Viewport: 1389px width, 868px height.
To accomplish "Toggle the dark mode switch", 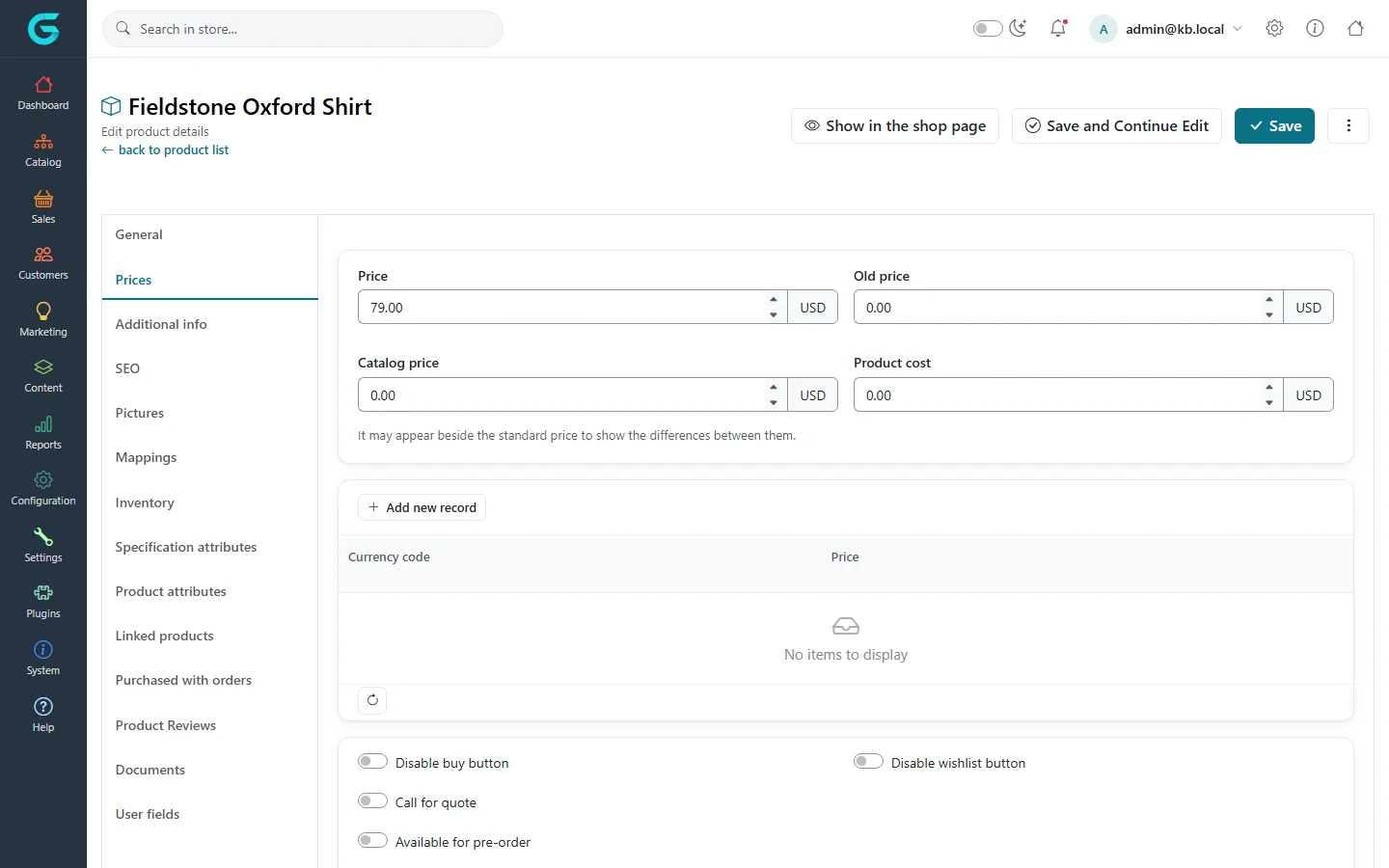I will click(988, 28).
